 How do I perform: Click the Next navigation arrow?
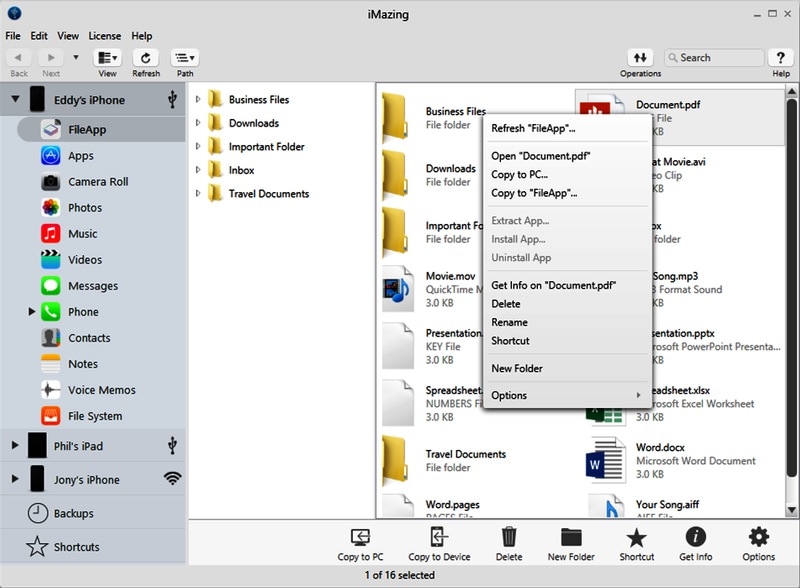pos(51,58)
